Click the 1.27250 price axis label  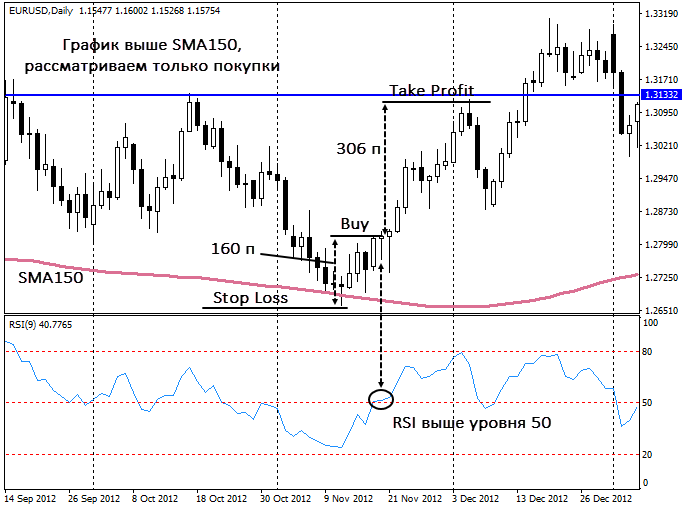(x=662, y=277)
